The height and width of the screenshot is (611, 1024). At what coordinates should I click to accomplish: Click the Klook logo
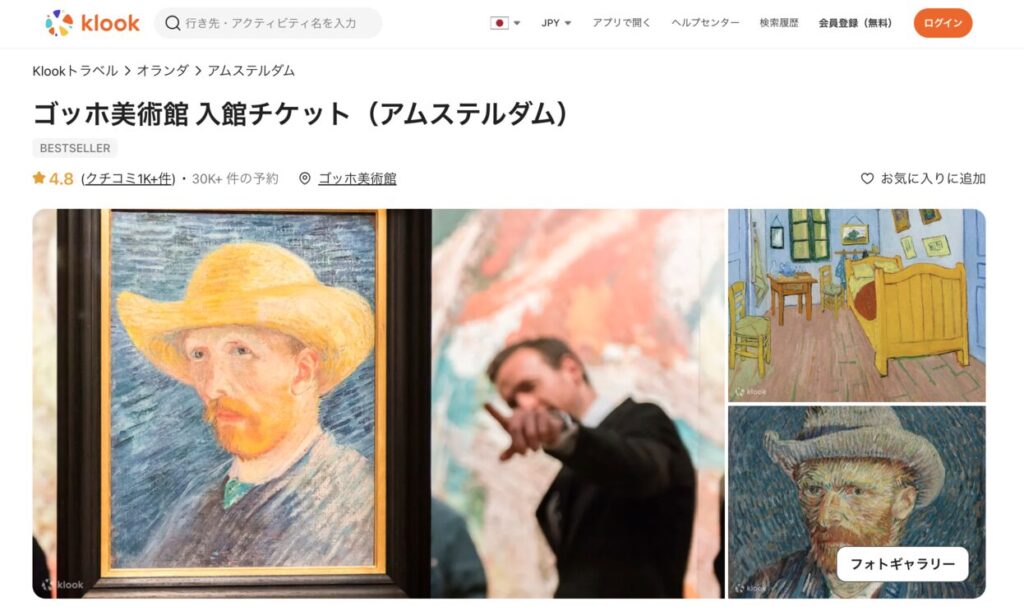pyautogui.click(x=92, y=23)
